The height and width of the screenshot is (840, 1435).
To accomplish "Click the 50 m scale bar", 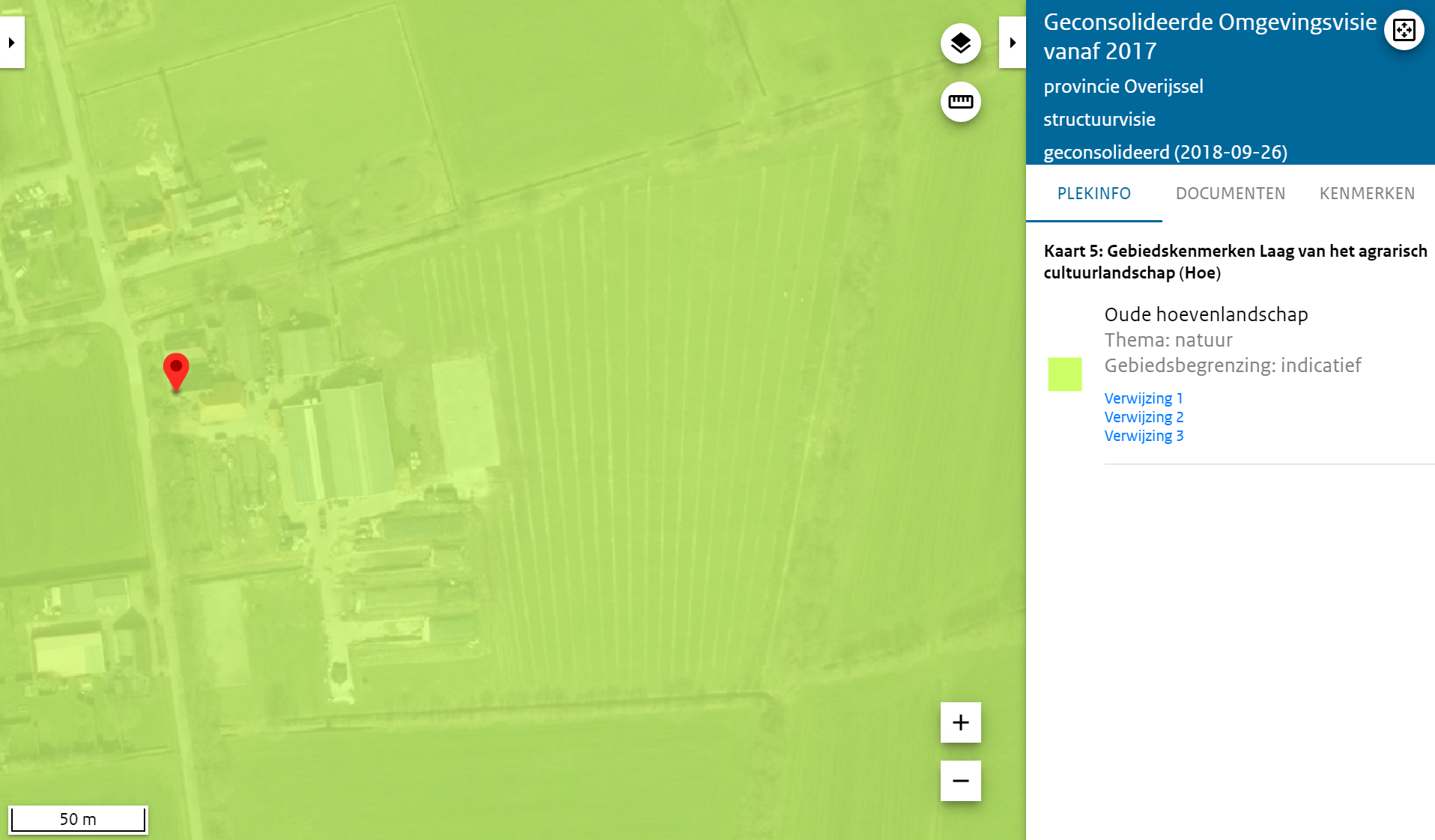I will (78, 819).
